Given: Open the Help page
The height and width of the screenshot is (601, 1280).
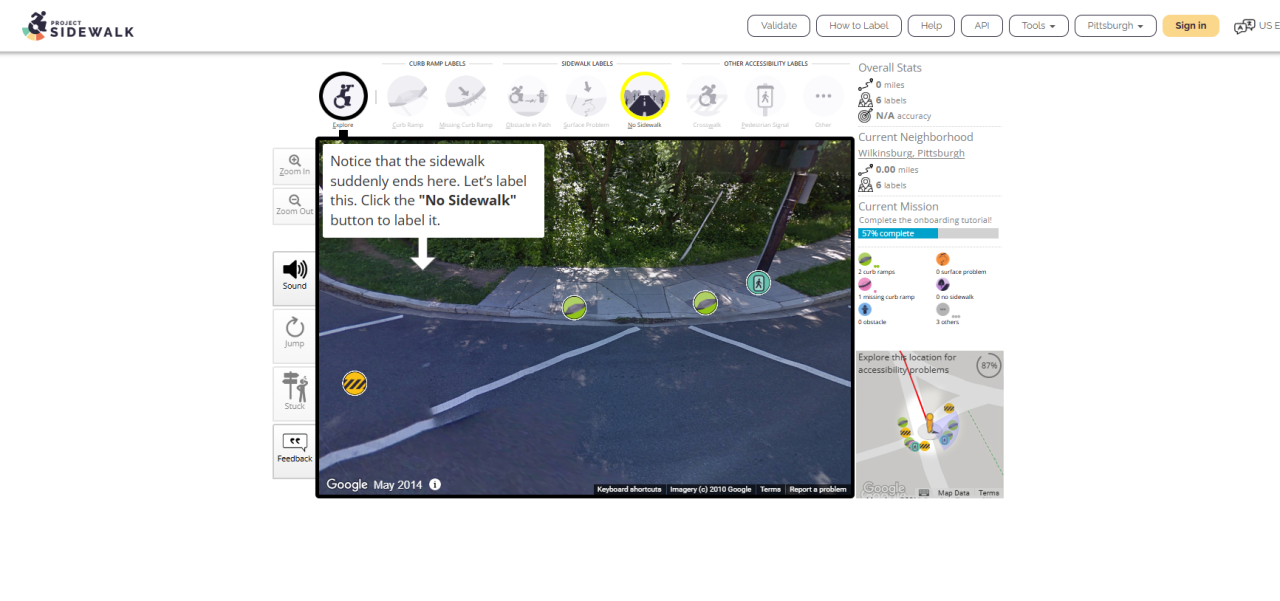Looking at the screenshot, I should [x=931, y=26].
